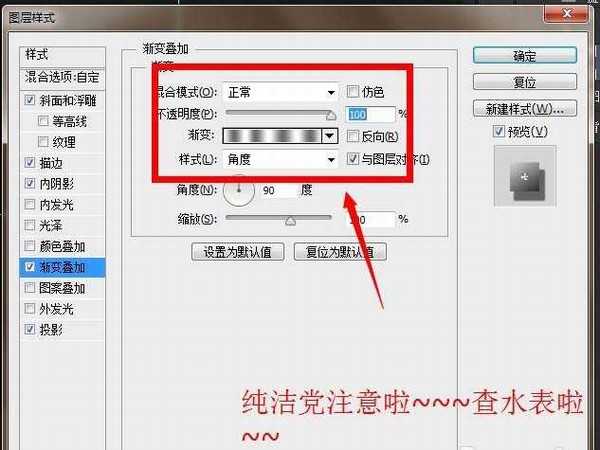Toggle the 斜面和浮雕 checkbox
Screen dimensions: 600x450
(x=30, y=100)
